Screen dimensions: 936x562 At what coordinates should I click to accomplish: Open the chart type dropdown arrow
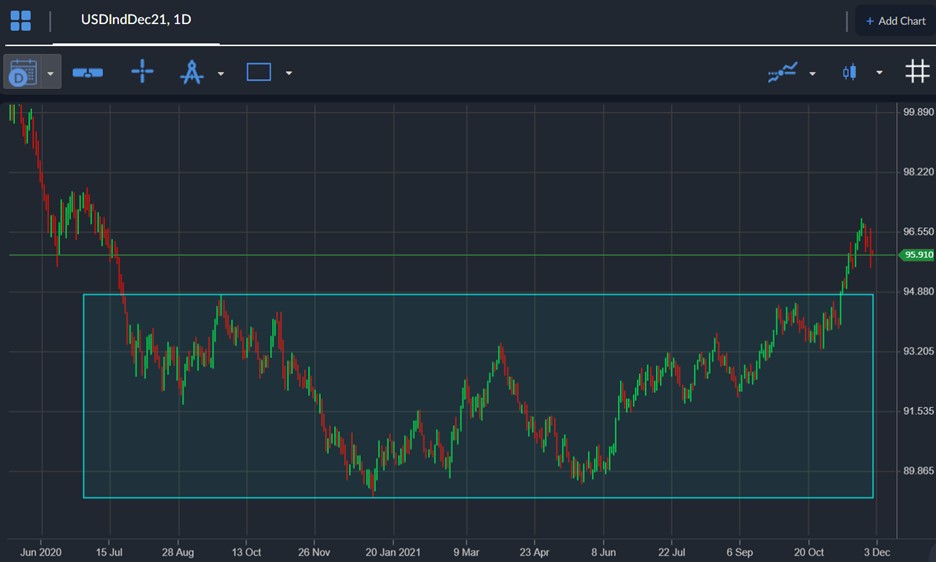click(x=879, y=73)
